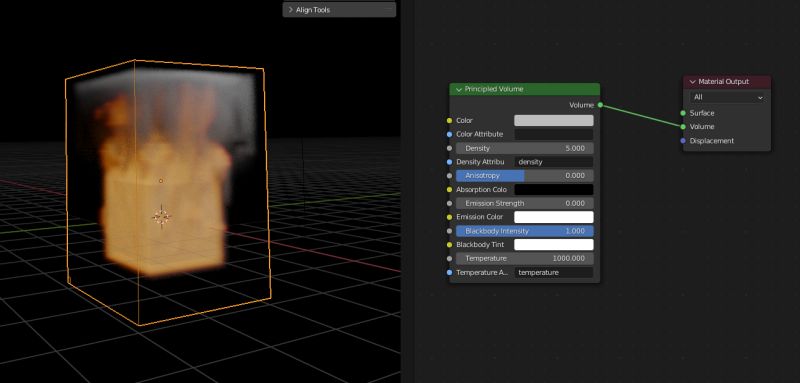800x383 pixels.
Task: Click the Emission Strength input socket
Action: [x=449, y=203]
